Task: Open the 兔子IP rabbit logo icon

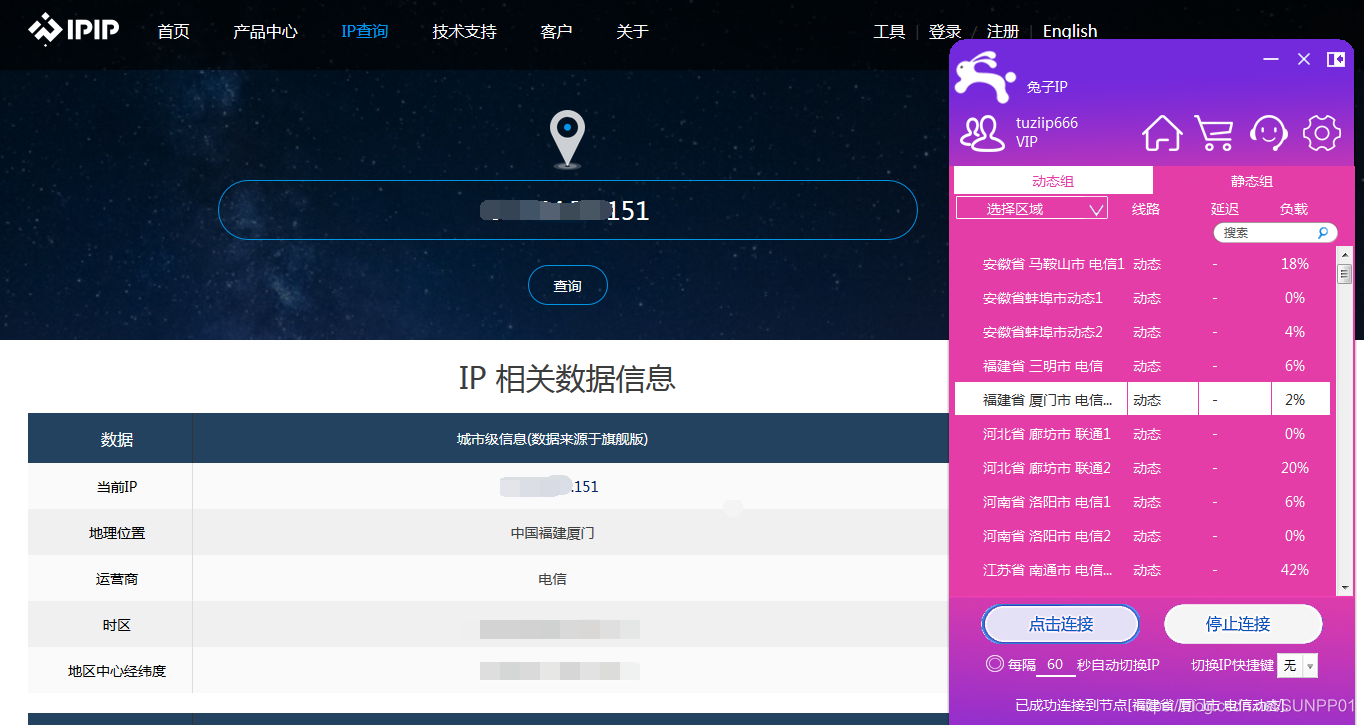Action: (x=983, y=78)
